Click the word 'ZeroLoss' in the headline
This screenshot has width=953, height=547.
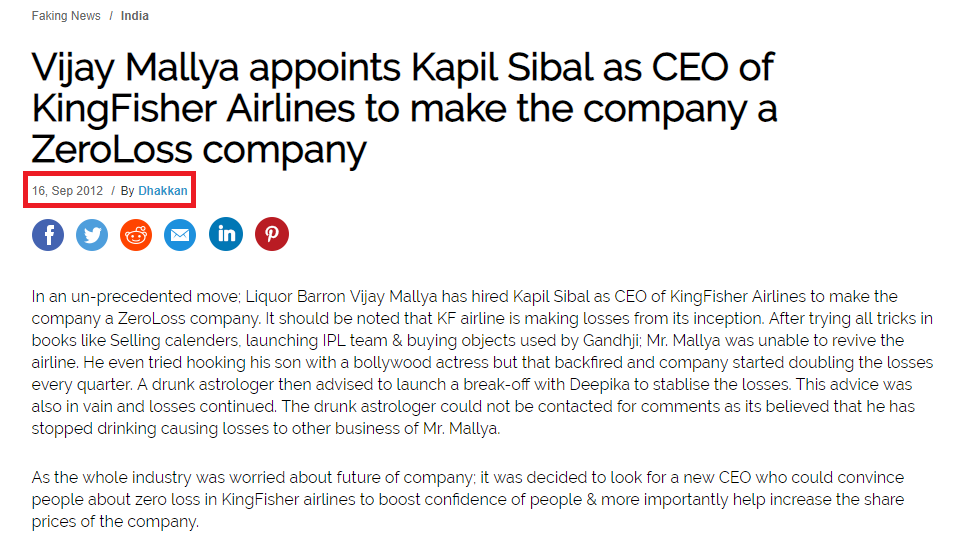point(111,150)
